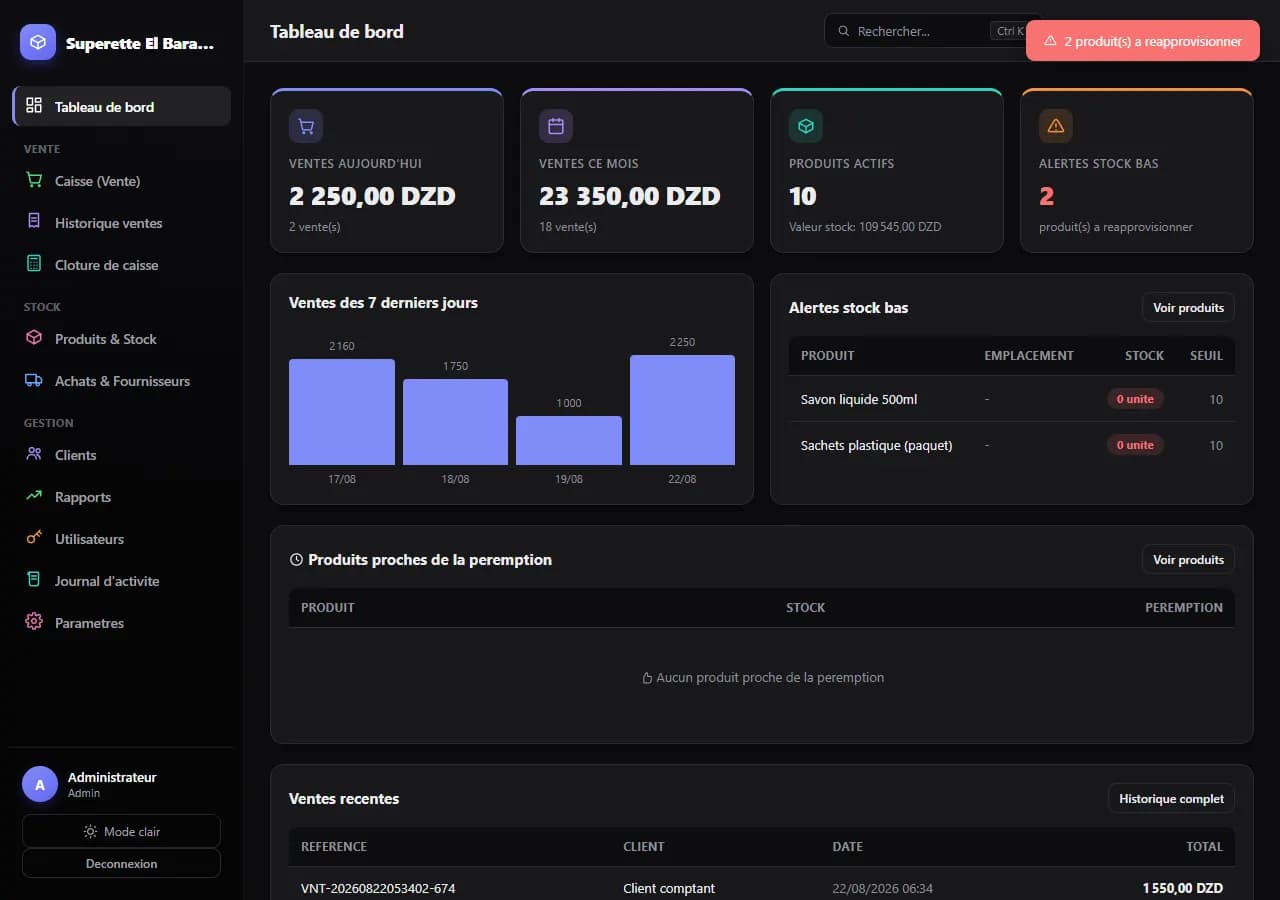The height and width of the screenshot is (900, 1280).
Task: Click the Journal d'activite scroll icon
Action: tap(34, 581)
